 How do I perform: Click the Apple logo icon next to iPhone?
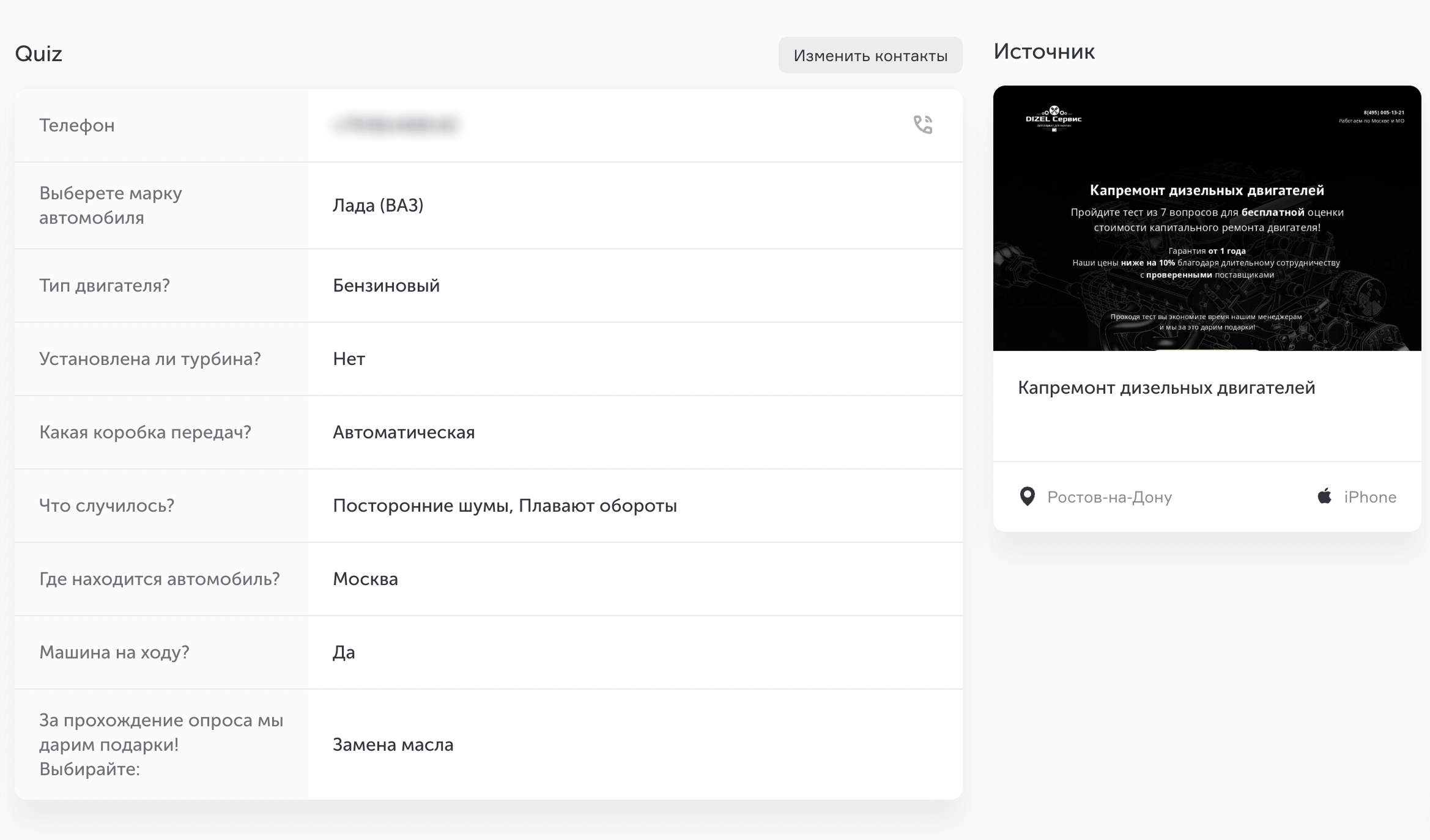tap(1324, 496)
